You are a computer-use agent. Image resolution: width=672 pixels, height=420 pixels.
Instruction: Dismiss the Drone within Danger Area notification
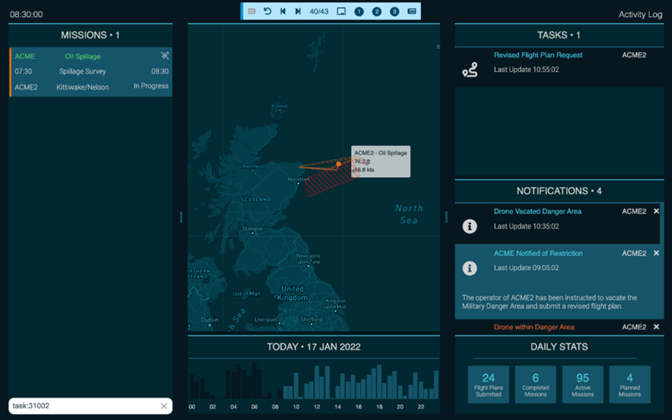[656, 327]
